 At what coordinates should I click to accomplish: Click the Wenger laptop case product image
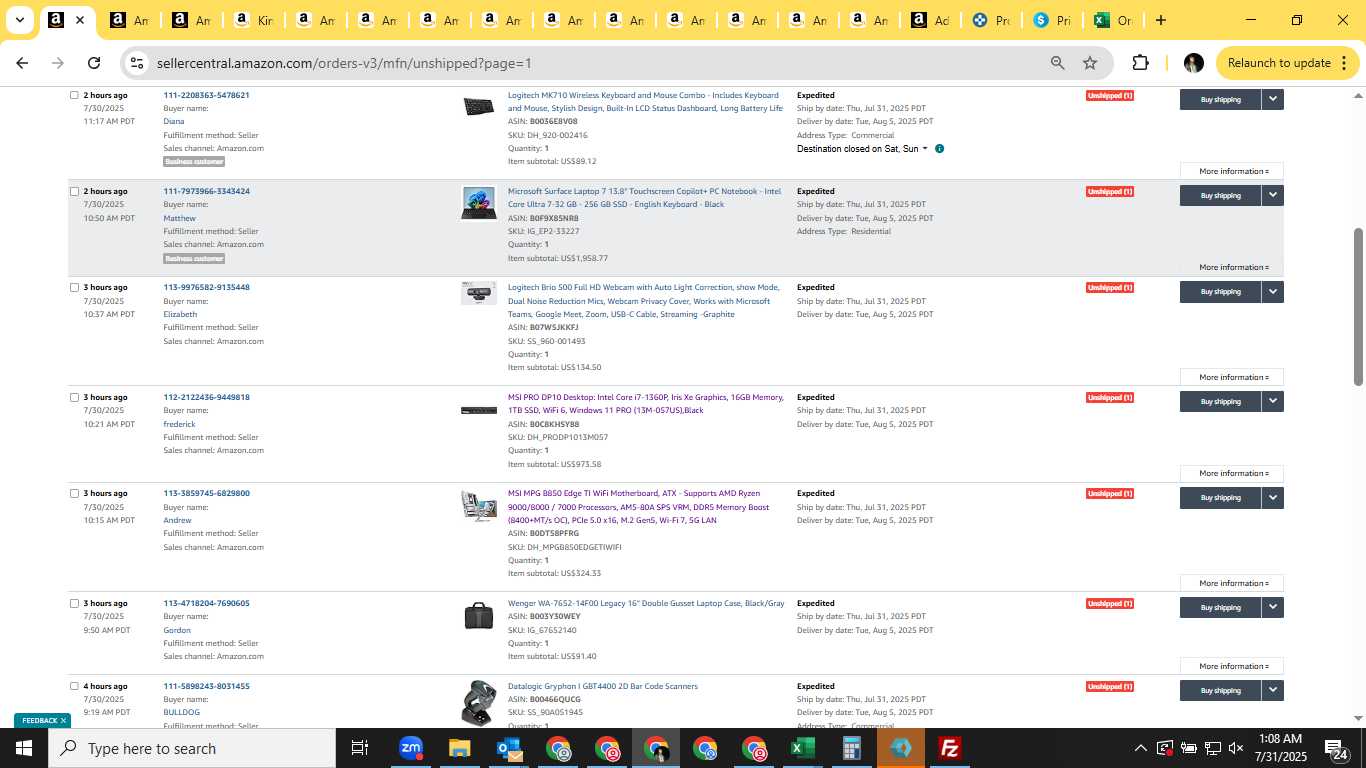pyautogui.click(x=479, y=616)
